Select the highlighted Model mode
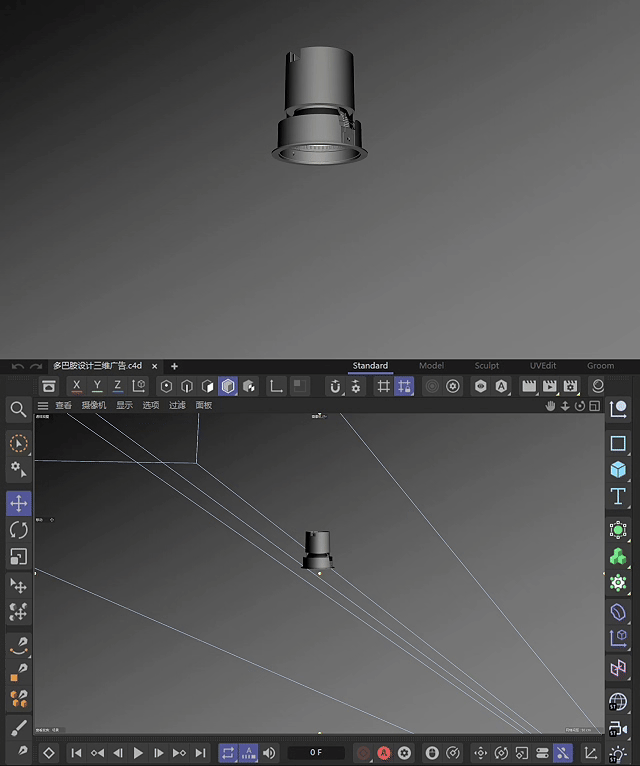 (x=228, y=386)
